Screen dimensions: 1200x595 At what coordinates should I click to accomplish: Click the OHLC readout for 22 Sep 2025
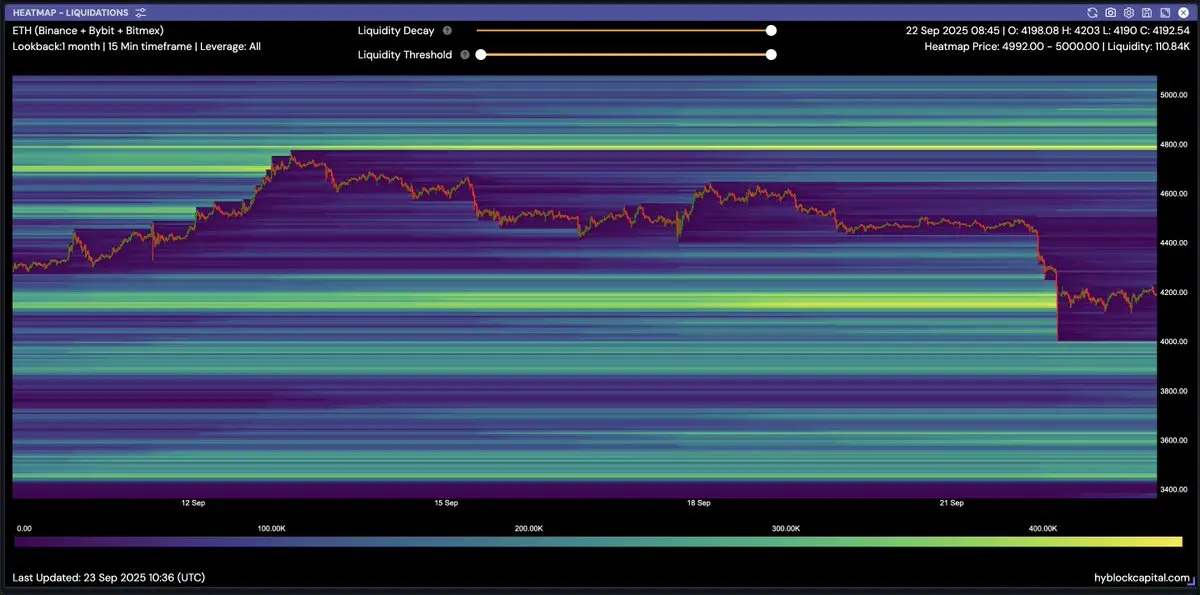tap(1046, 31)
